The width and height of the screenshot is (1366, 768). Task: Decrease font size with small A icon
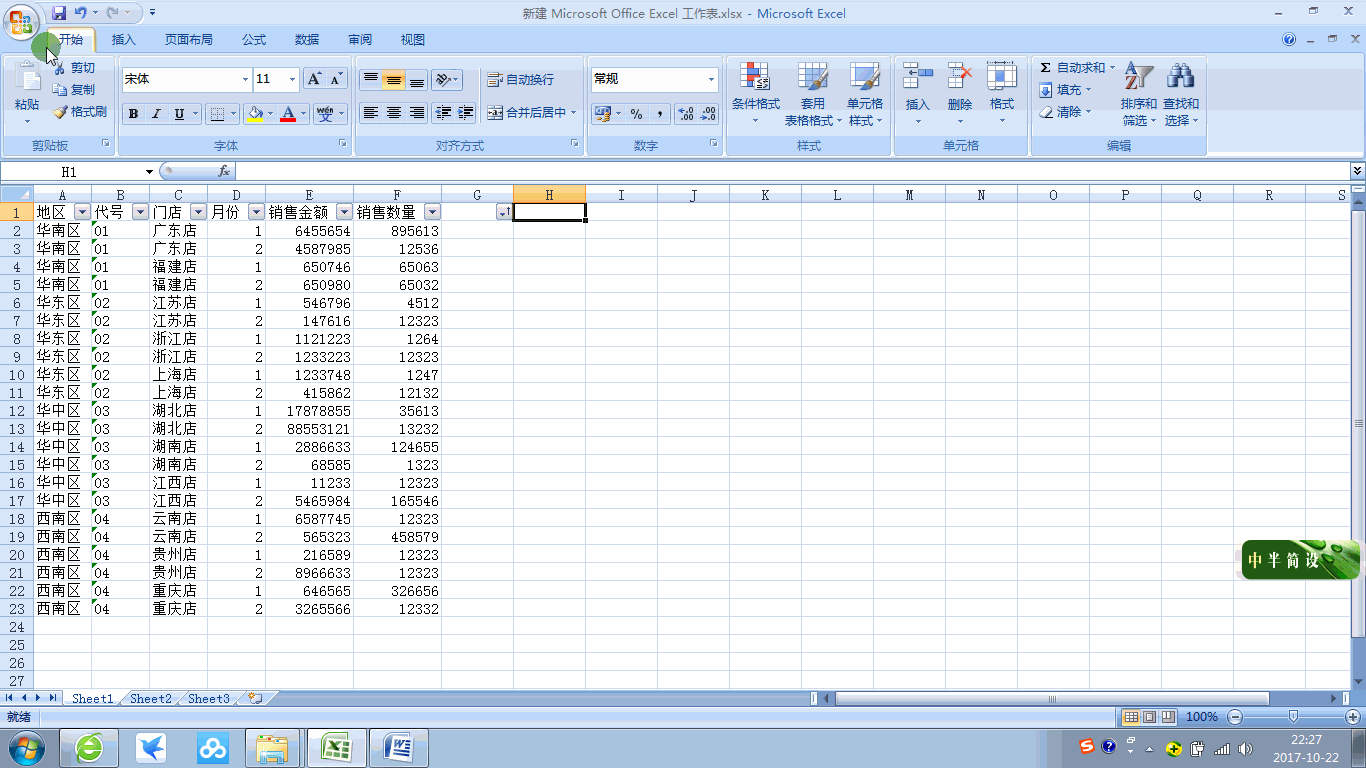[x=336, y=79]
